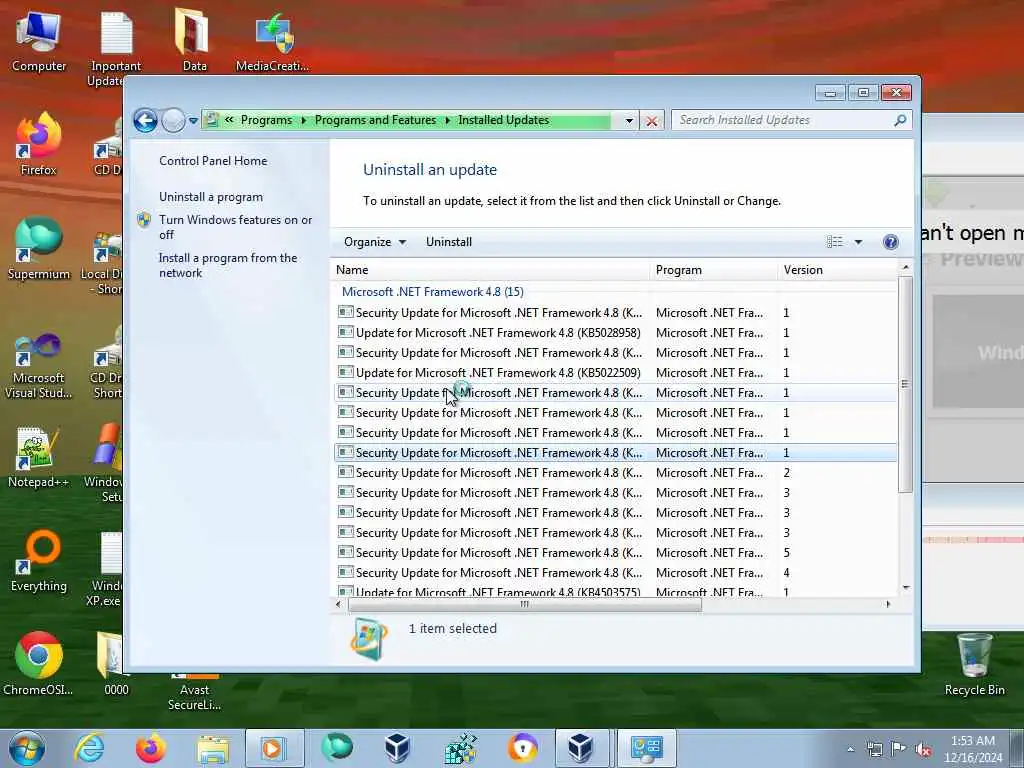Open Supermium from the taskbar
The height and width of the screenshot is (768, 1024).
[x=336, y=748]
